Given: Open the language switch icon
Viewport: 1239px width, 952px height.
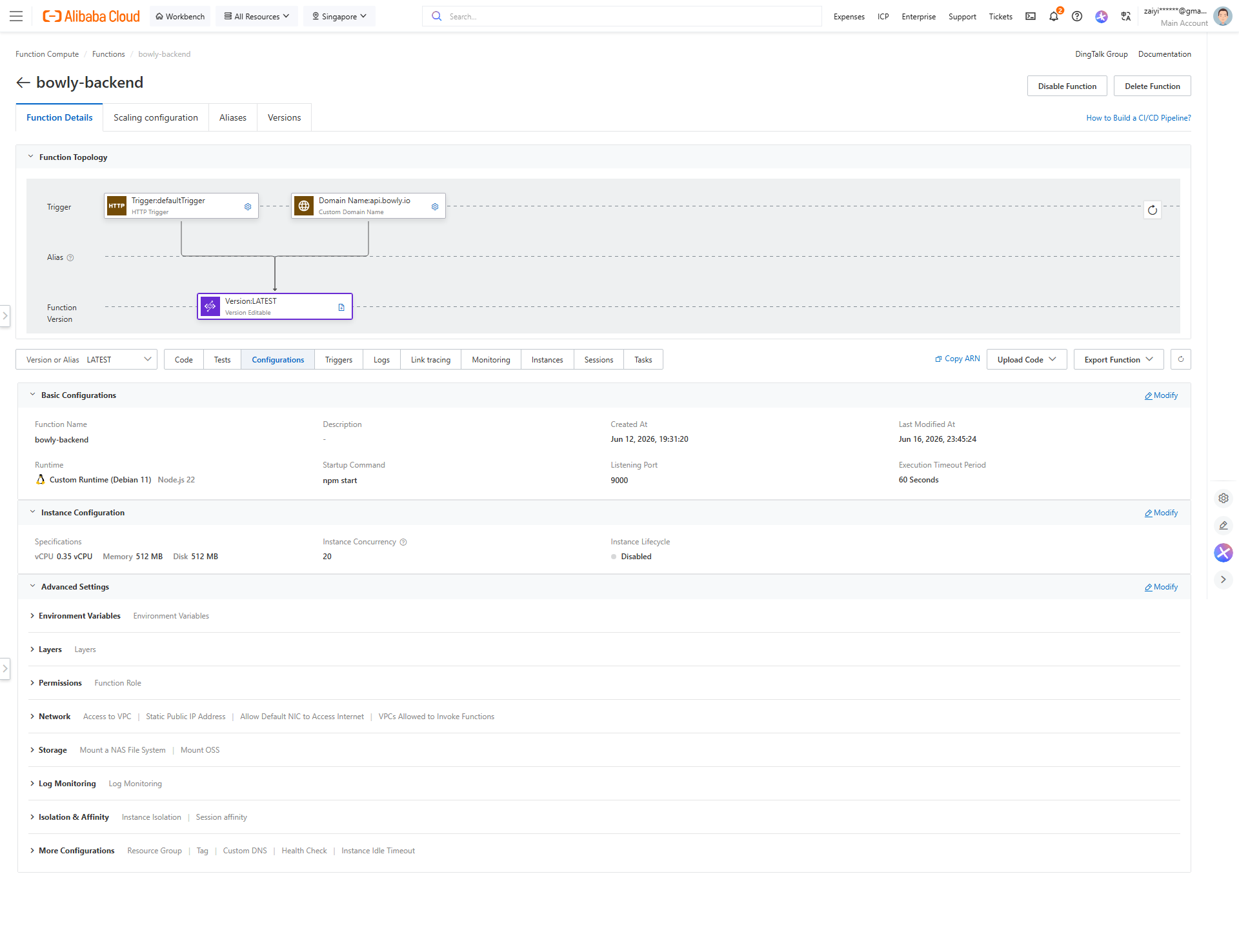Looking at the screenshot, I should [x=1126, y=16].
